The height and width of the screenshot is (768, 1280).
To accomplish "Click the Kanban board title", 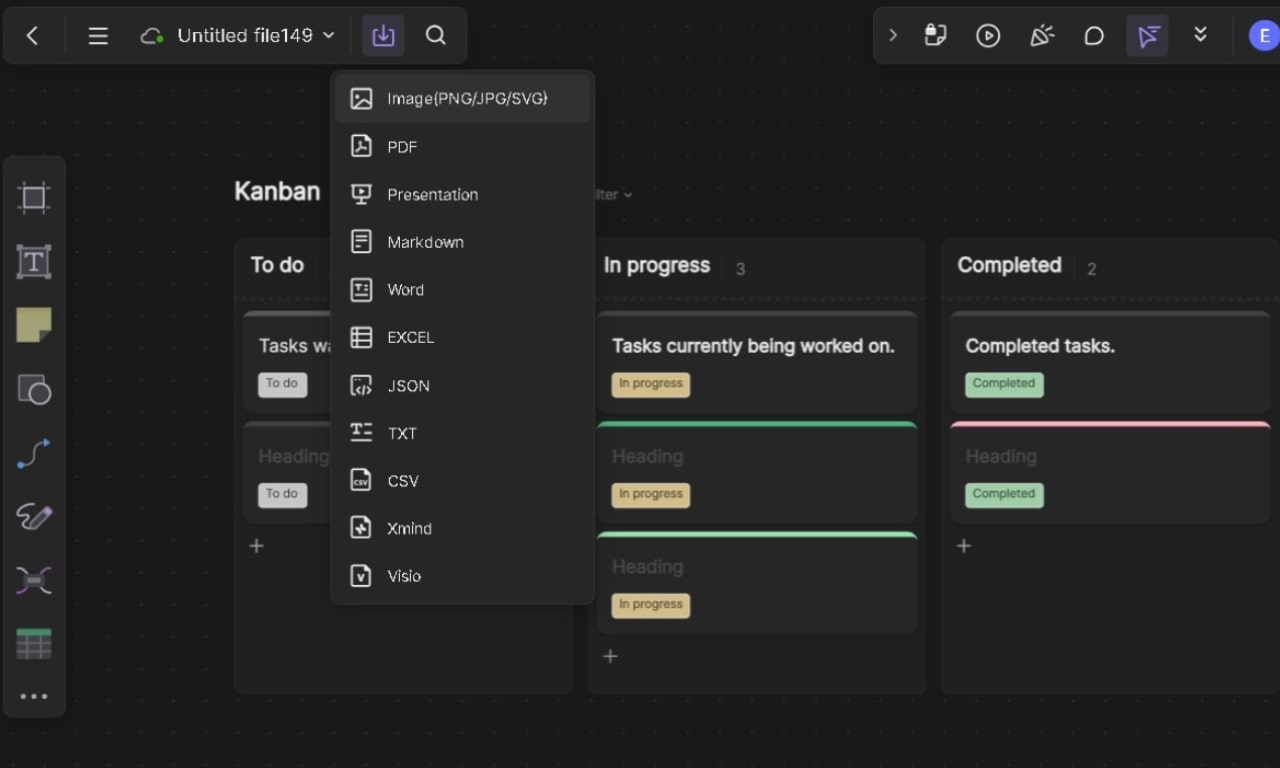I will click(x=277, y=191).
